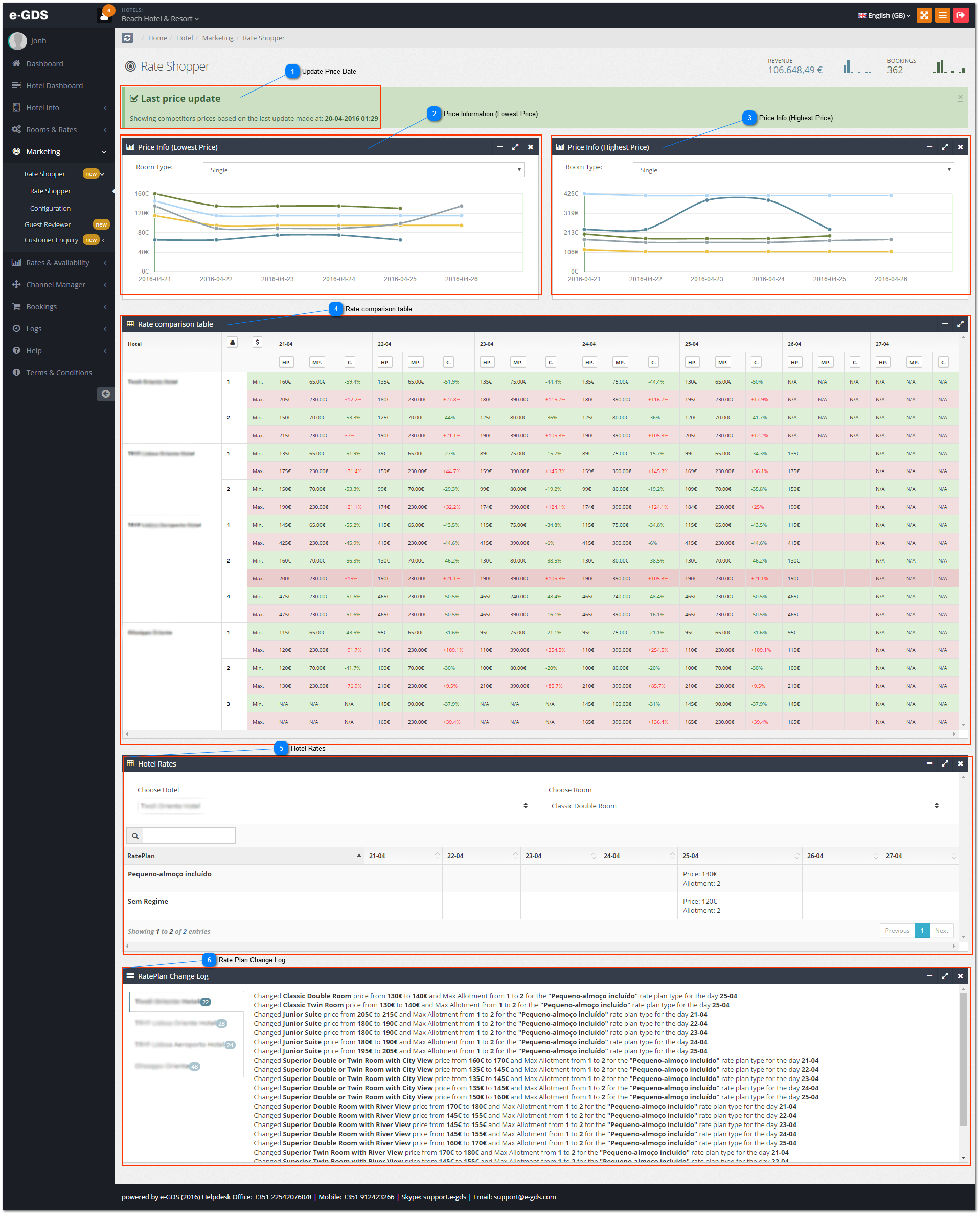Screen dimensions: 980x1215
Task: Expand the Price Info (Highest Price) panel
Action: [944, 147]
